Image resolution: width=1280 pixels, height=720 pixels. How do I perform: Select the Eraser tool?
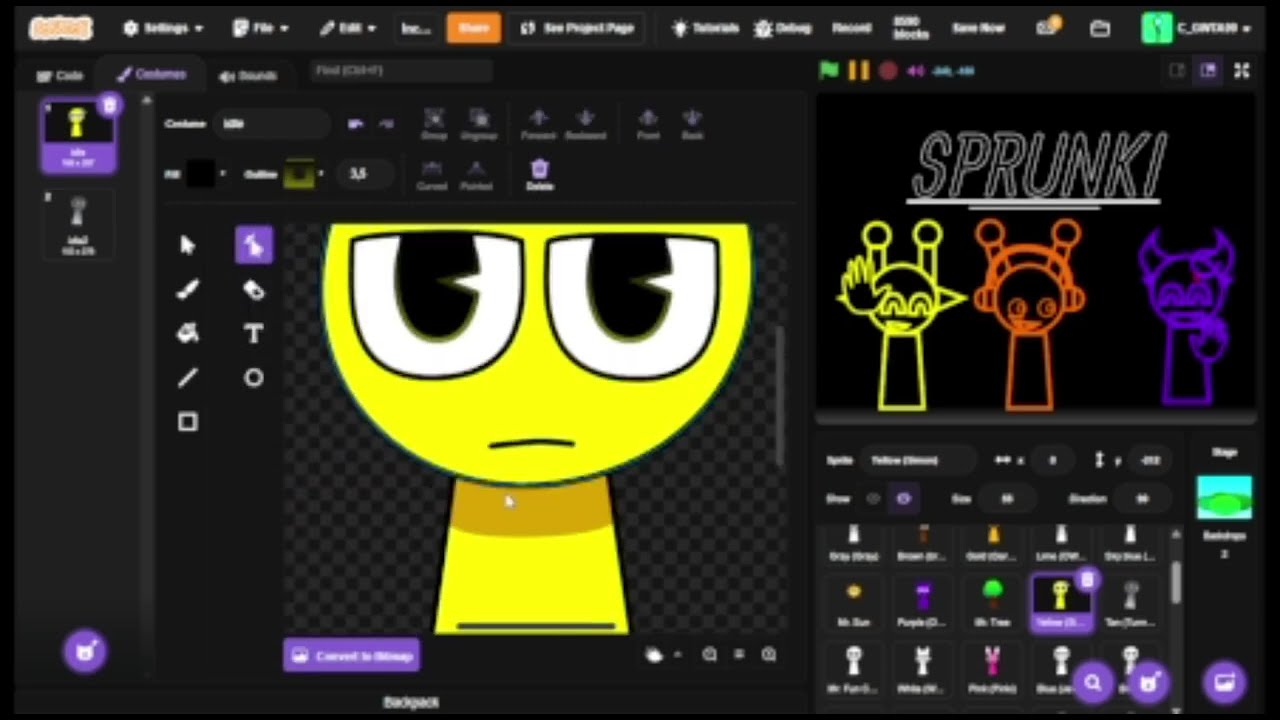253,289
